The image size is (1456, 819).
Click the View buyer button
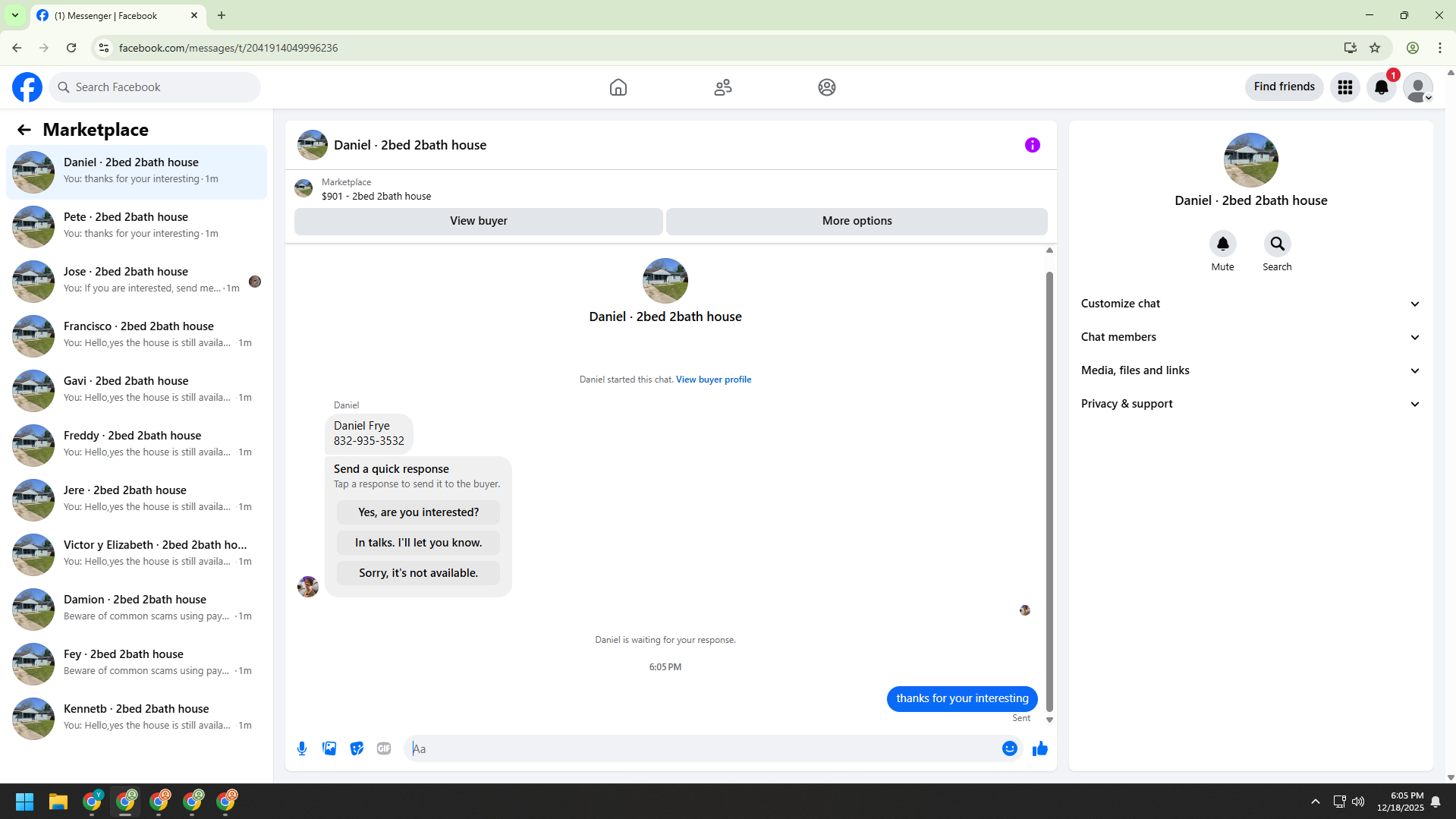click(479, 221)
